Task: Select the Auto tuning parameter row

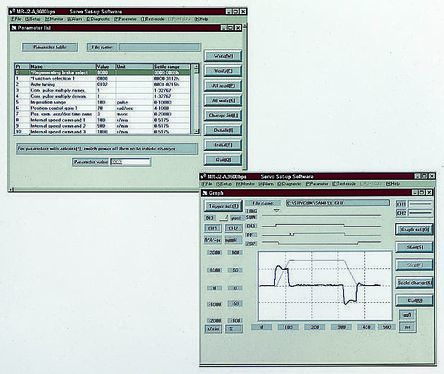Action: click(103, 84)
